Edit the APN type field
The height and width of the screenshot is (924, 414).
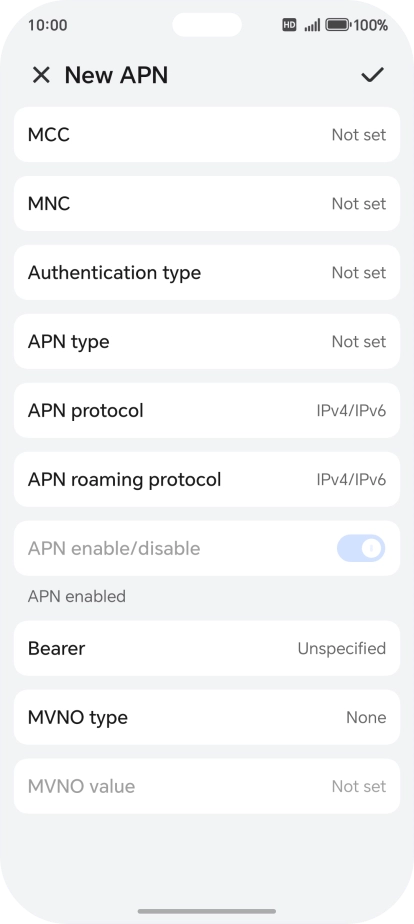point(207,341)
